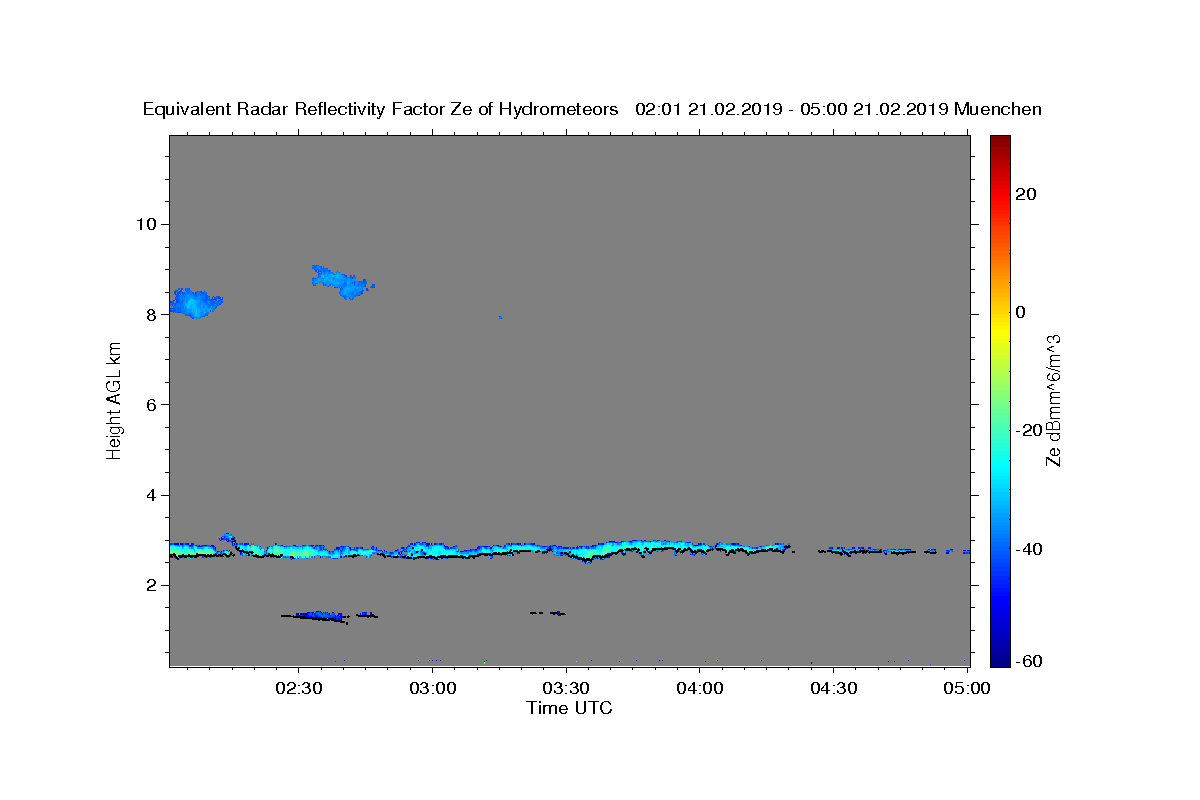Click the colorbar tick label 20
Viewport: 1200px width, 800px height.
coord(1027,194)
